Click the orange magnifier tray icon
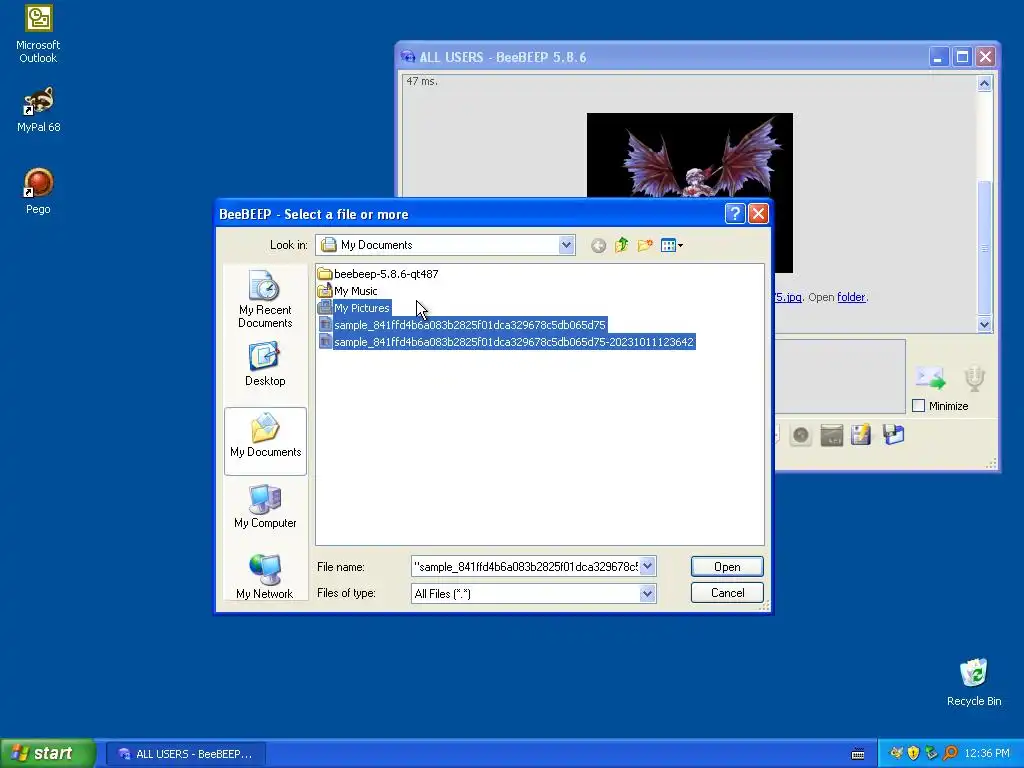This screenshot has width=1024, height=768. [x=950, y=754]
